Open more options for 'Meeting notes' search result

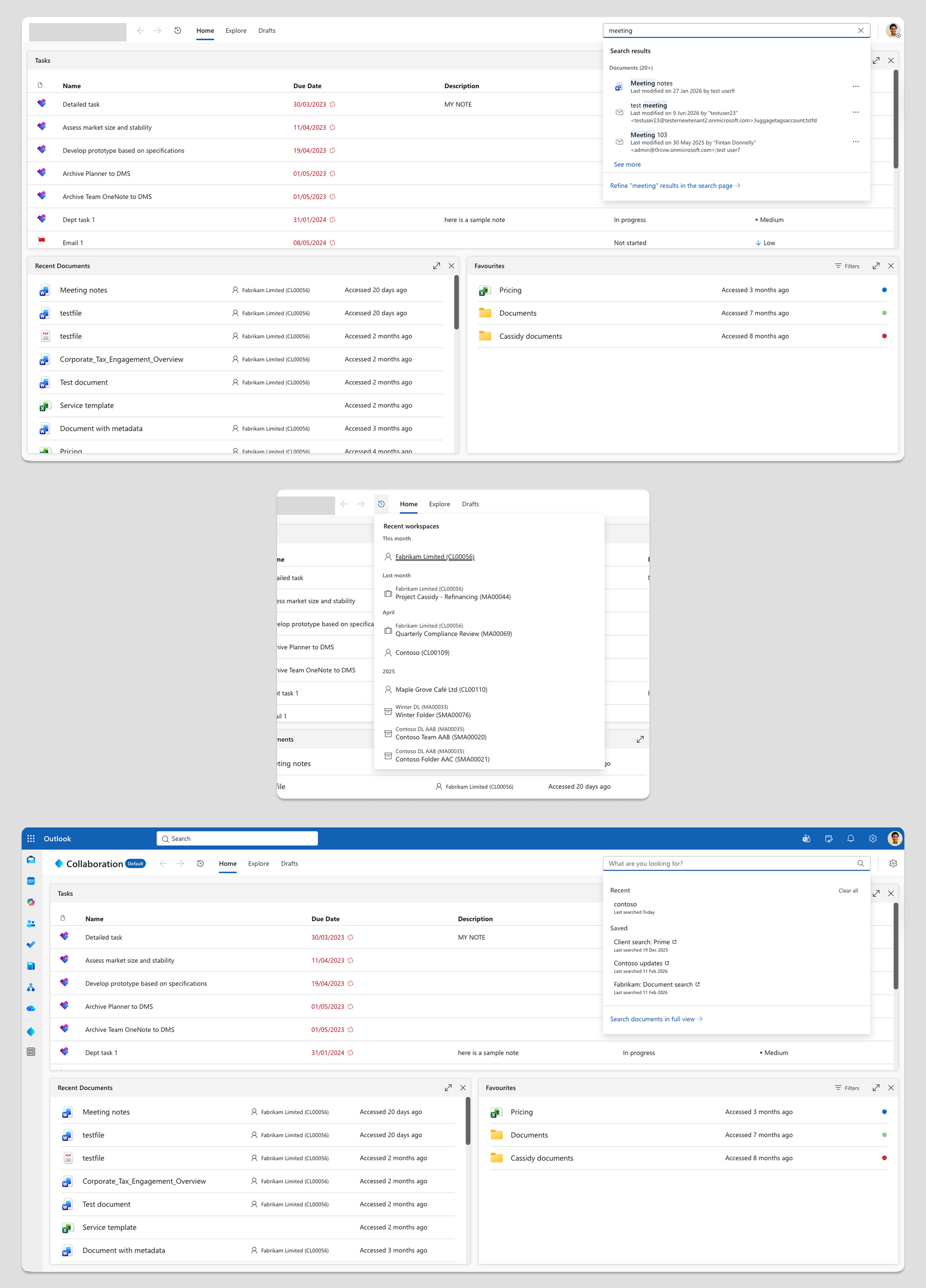click(856, 86)
